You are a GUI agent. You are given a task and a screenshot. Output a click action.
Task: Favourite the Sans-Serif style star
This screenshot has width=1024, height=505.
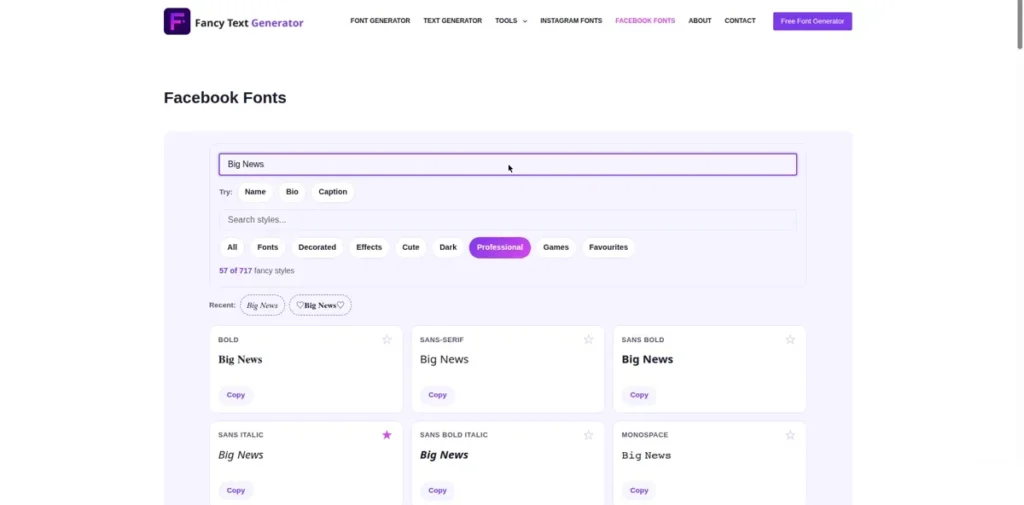(588, 340)
